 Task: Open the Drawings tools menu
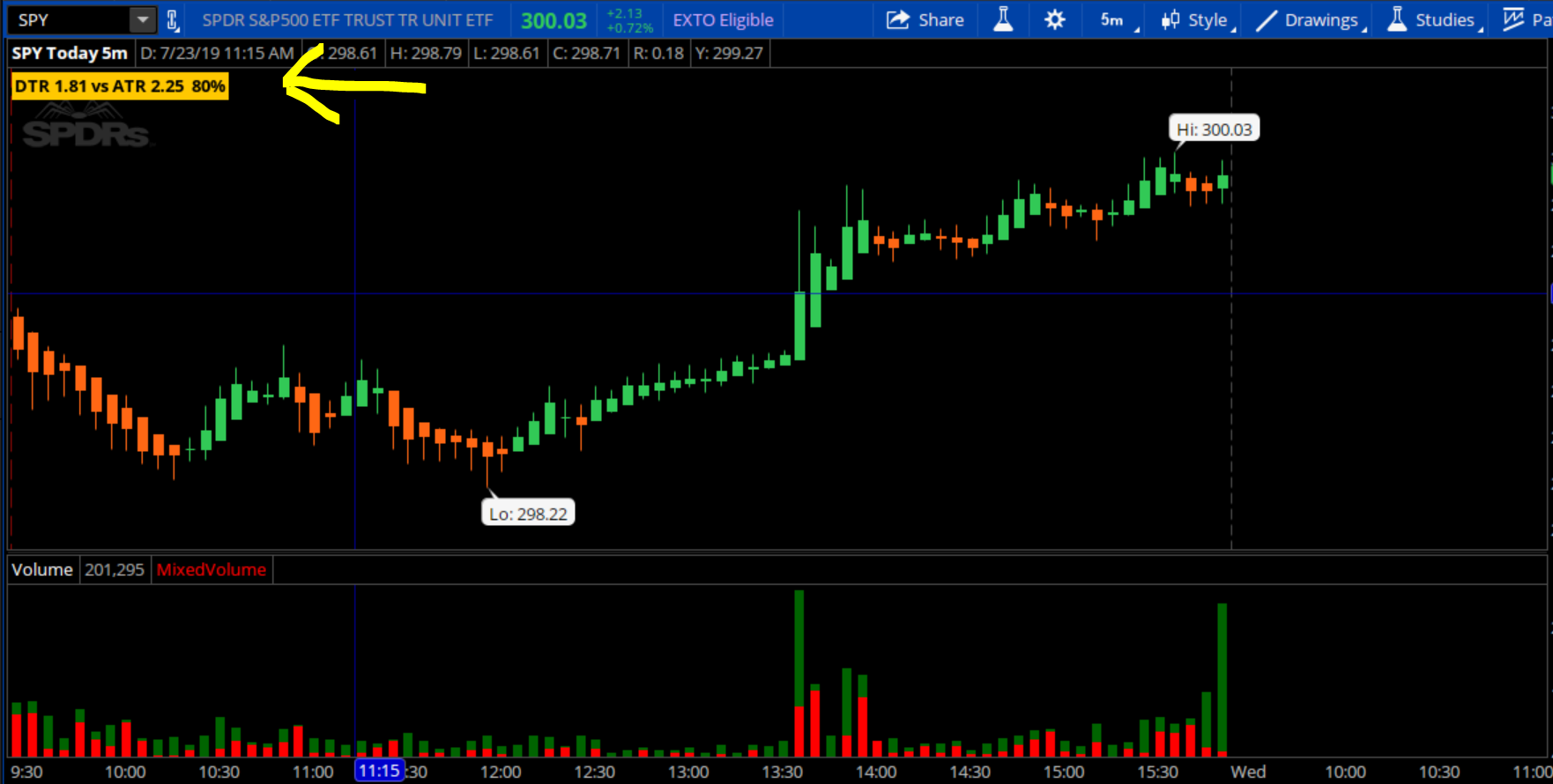[1311, 19]
